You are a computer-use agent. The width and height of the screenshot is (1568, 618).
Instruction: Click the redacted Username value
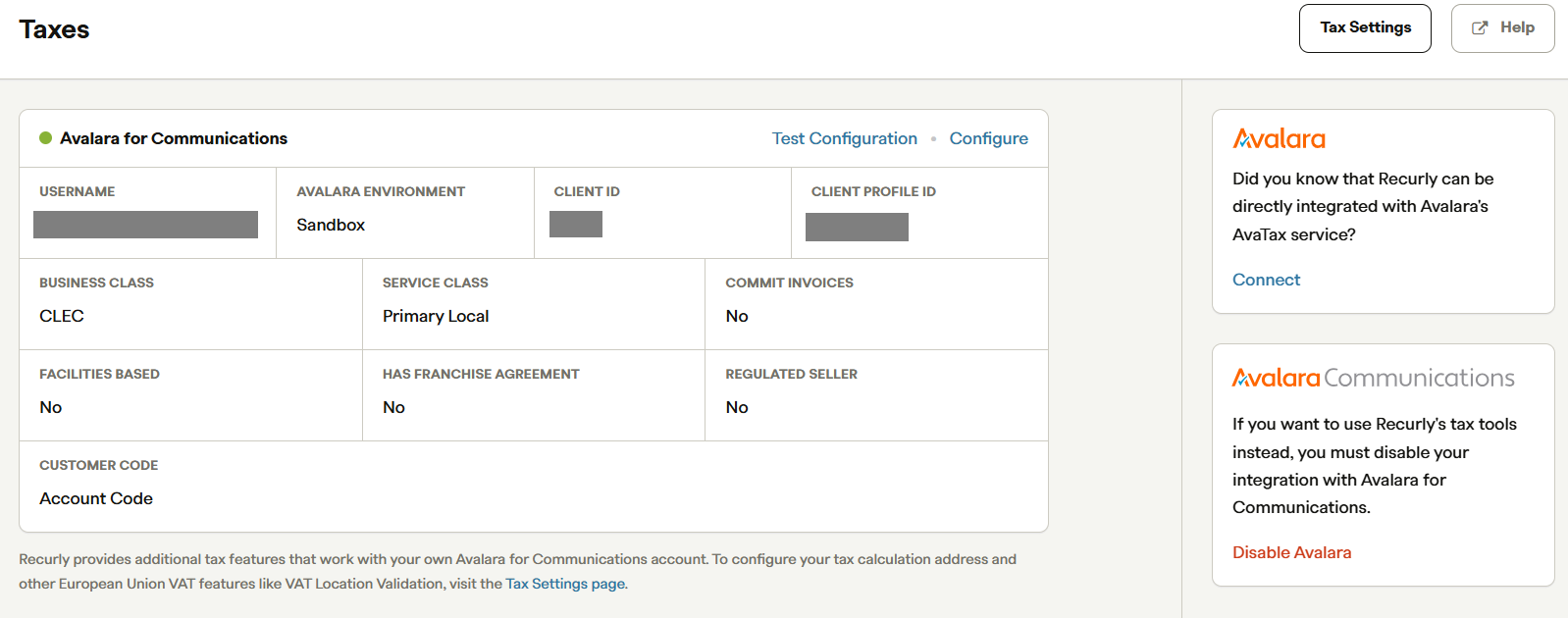(x=145, y=225)
